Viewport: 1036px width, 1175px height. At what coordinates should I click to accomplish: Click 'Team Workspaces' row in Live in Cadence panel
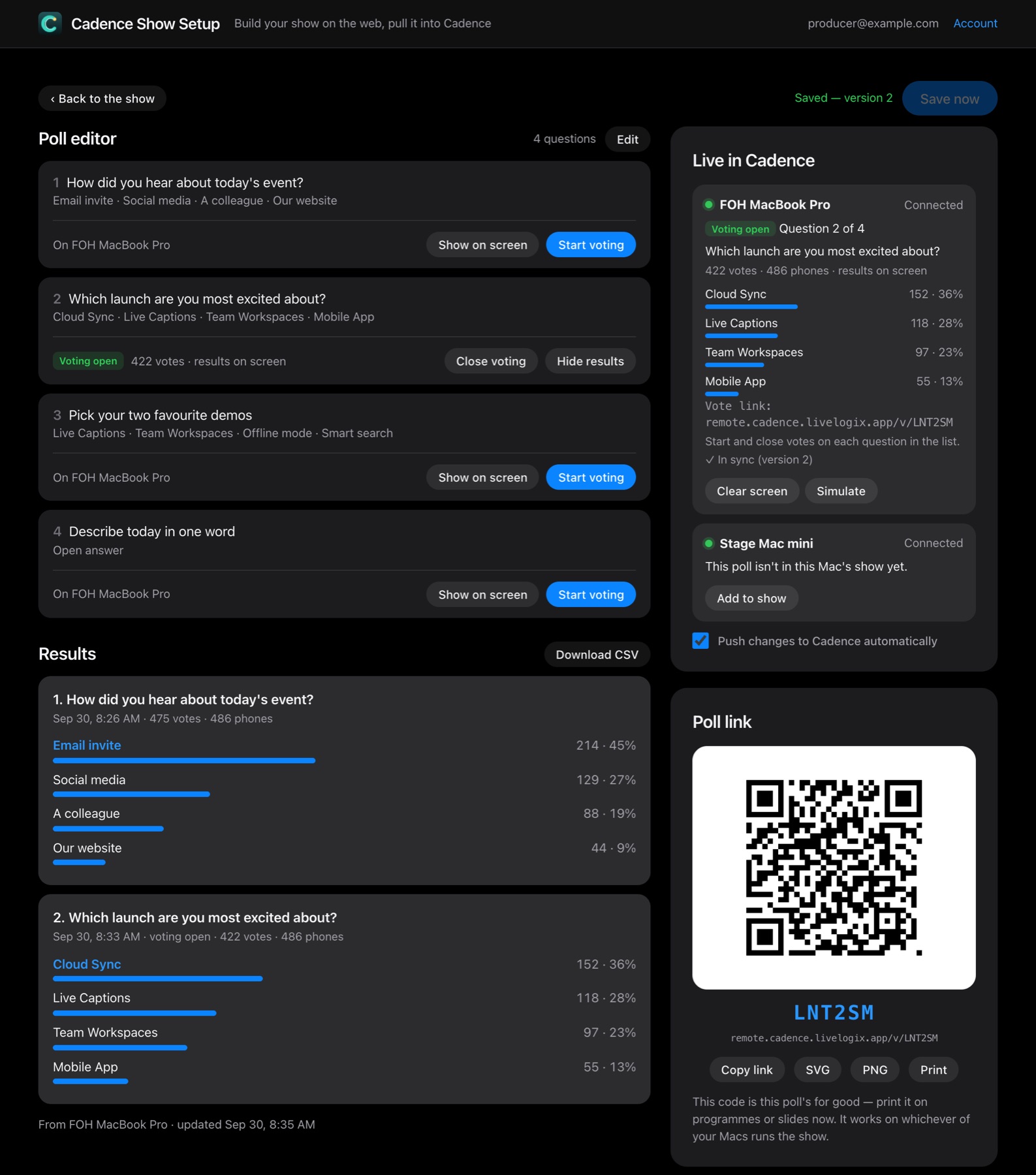[x=834, y=356]
